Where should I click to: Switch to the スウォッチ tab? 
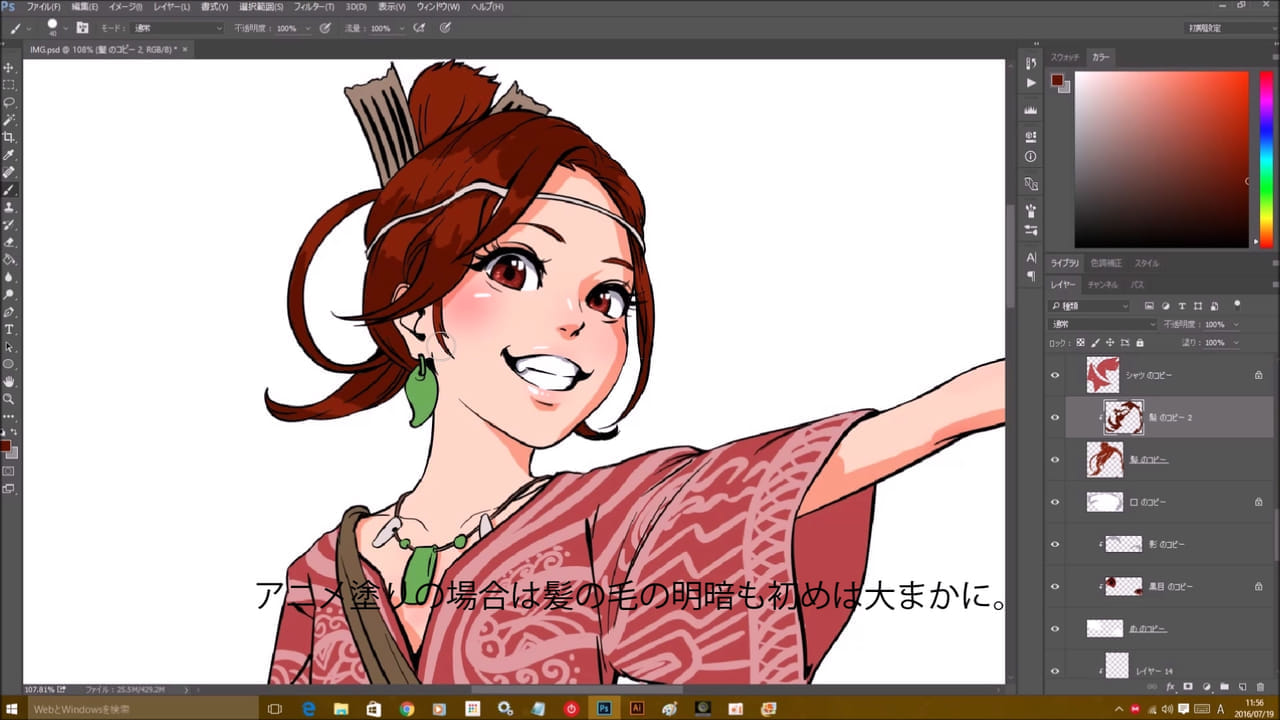[1065, 57]
